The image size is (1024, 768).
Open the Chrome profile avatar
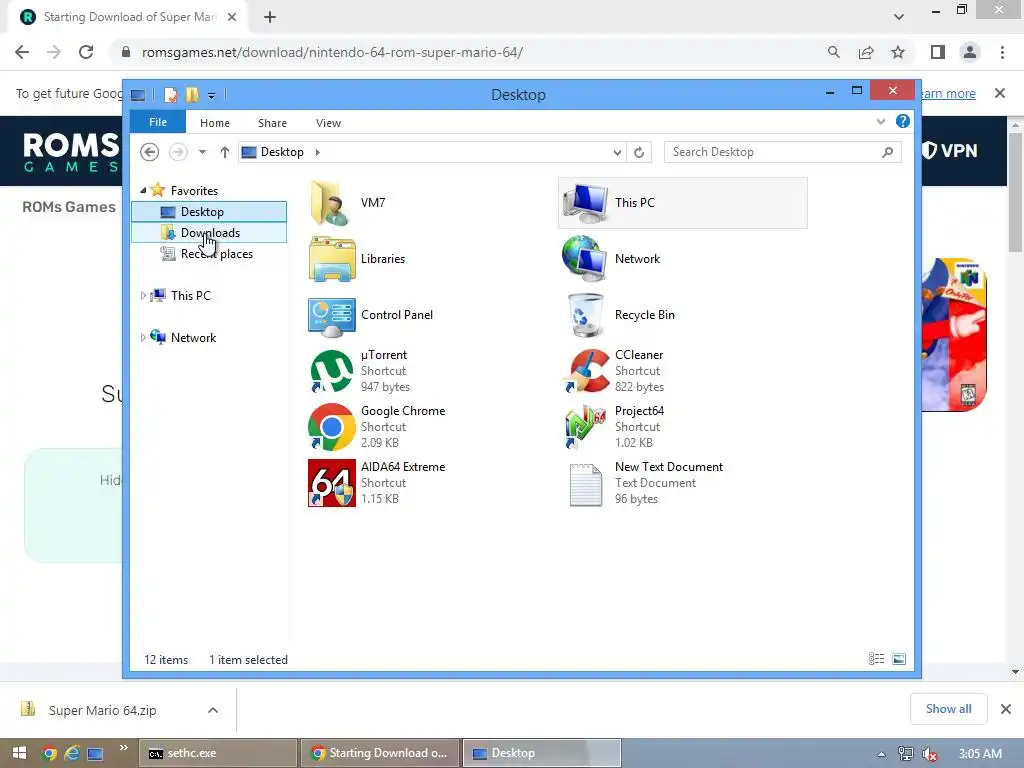click(x=970, y=52)
